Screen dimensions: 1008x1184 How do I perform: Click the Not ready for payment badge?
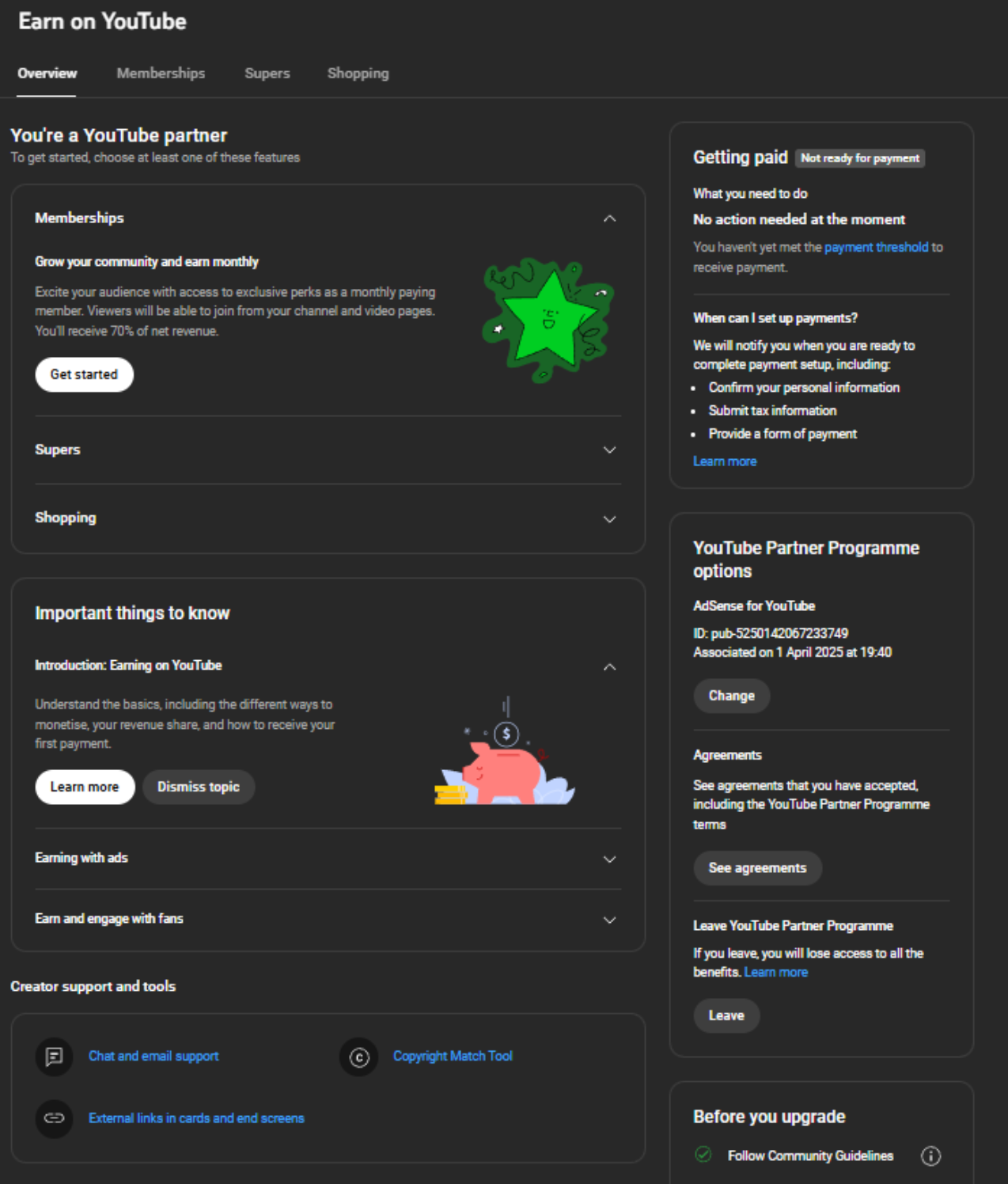860,158
